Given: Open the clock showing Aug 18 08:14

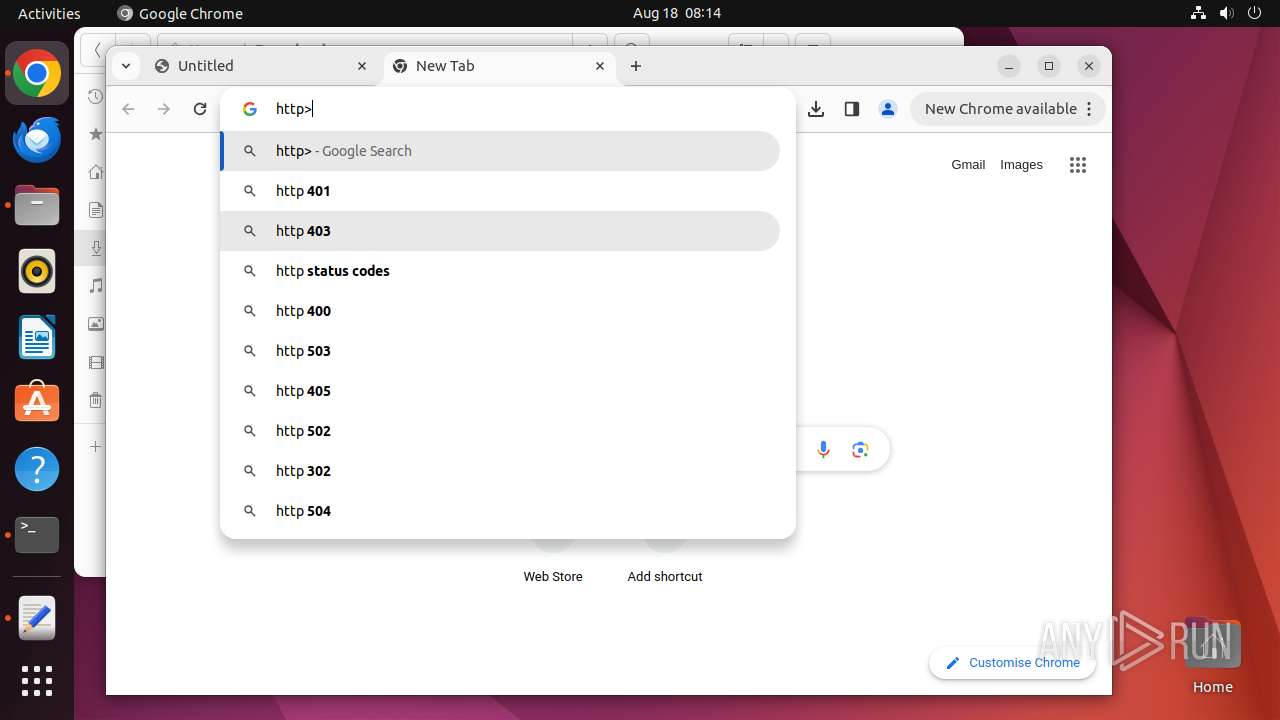Looking at the screenshot, I should [x=677, y=13].
